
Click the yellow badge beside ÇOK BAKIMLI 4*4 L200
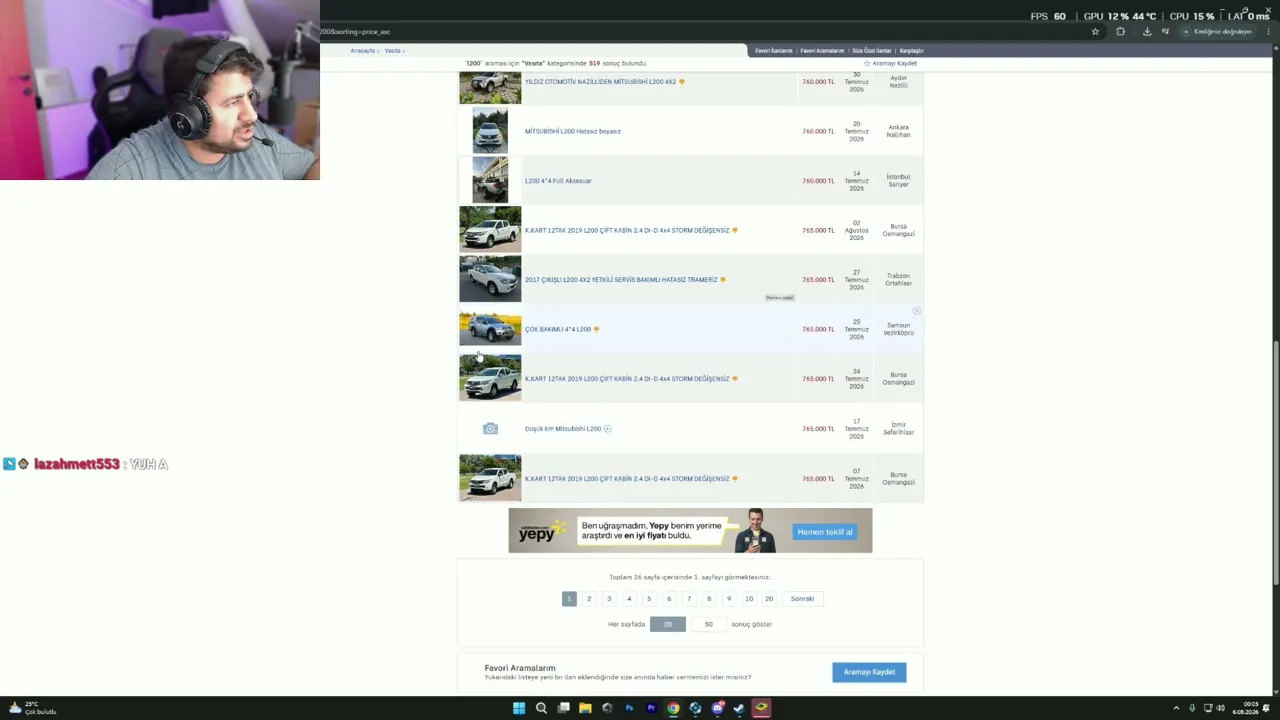tap(596, 329)
